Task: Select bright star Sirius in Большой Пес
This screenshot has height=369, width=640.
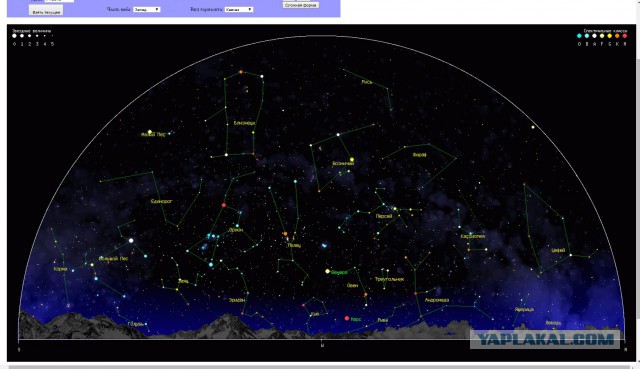Action: (131, 240)
